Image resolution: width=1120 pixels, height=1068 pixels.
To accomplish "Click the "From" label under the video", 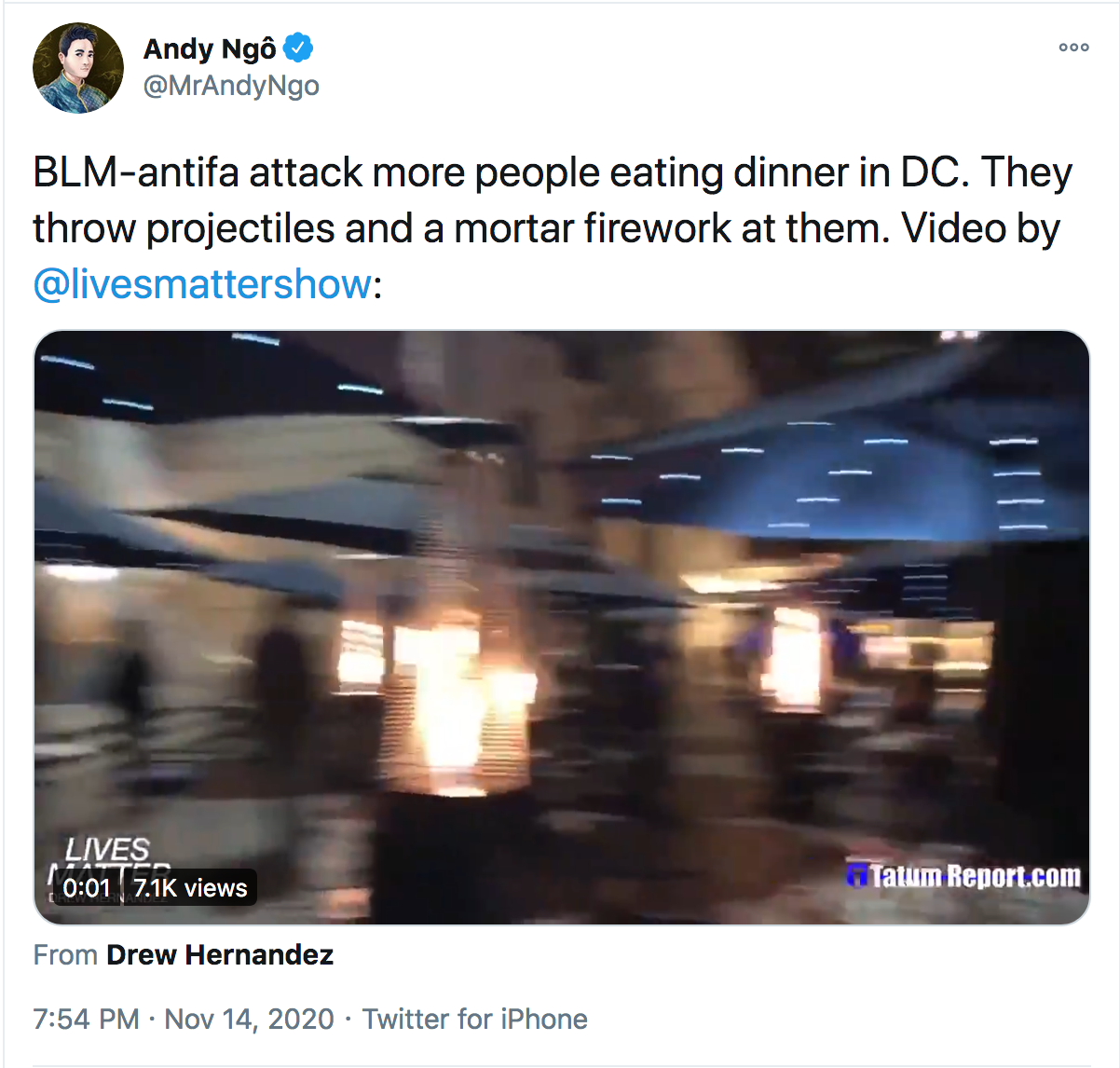I will point(65,955).
